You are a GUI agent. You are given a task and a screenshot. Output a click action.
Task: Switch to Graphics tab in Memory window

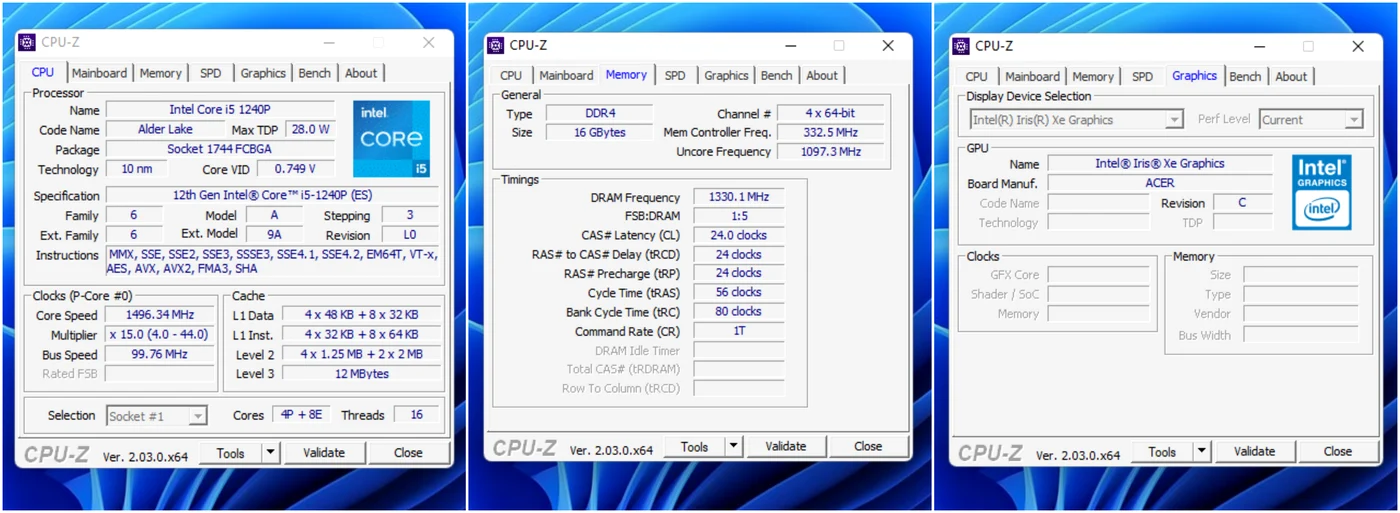(x=726, y=75)
